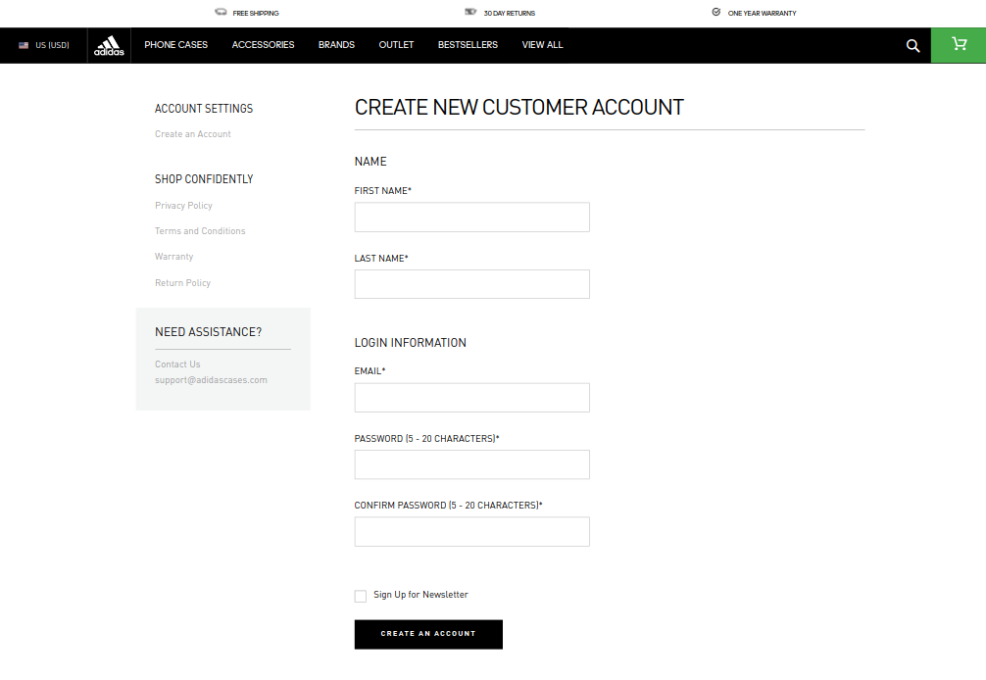Screen dimensions: 986x680
Task: Click the EMAIL input field
Action: [471, 397]
